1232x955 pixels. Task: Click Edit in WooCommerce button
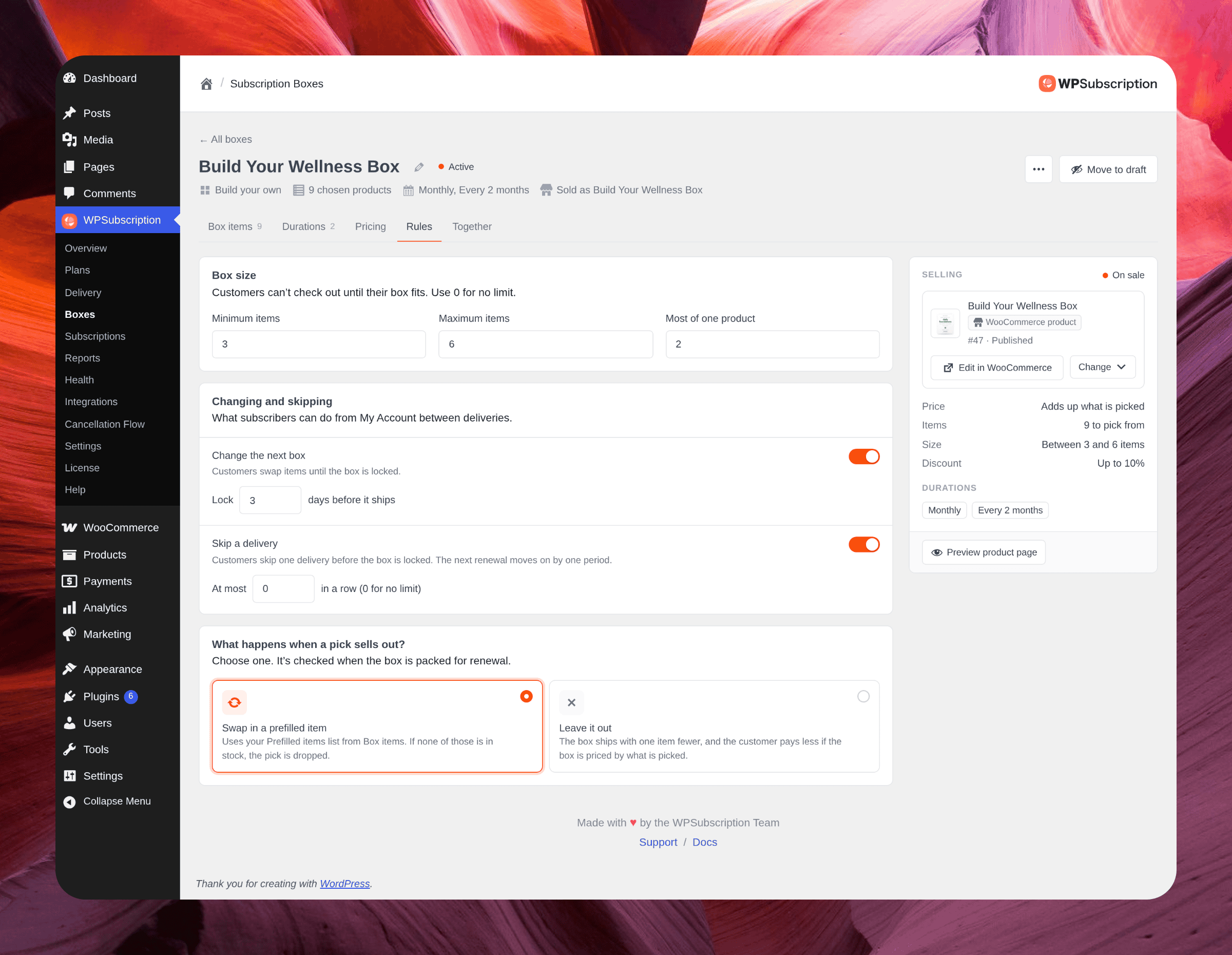coord(997,367)
